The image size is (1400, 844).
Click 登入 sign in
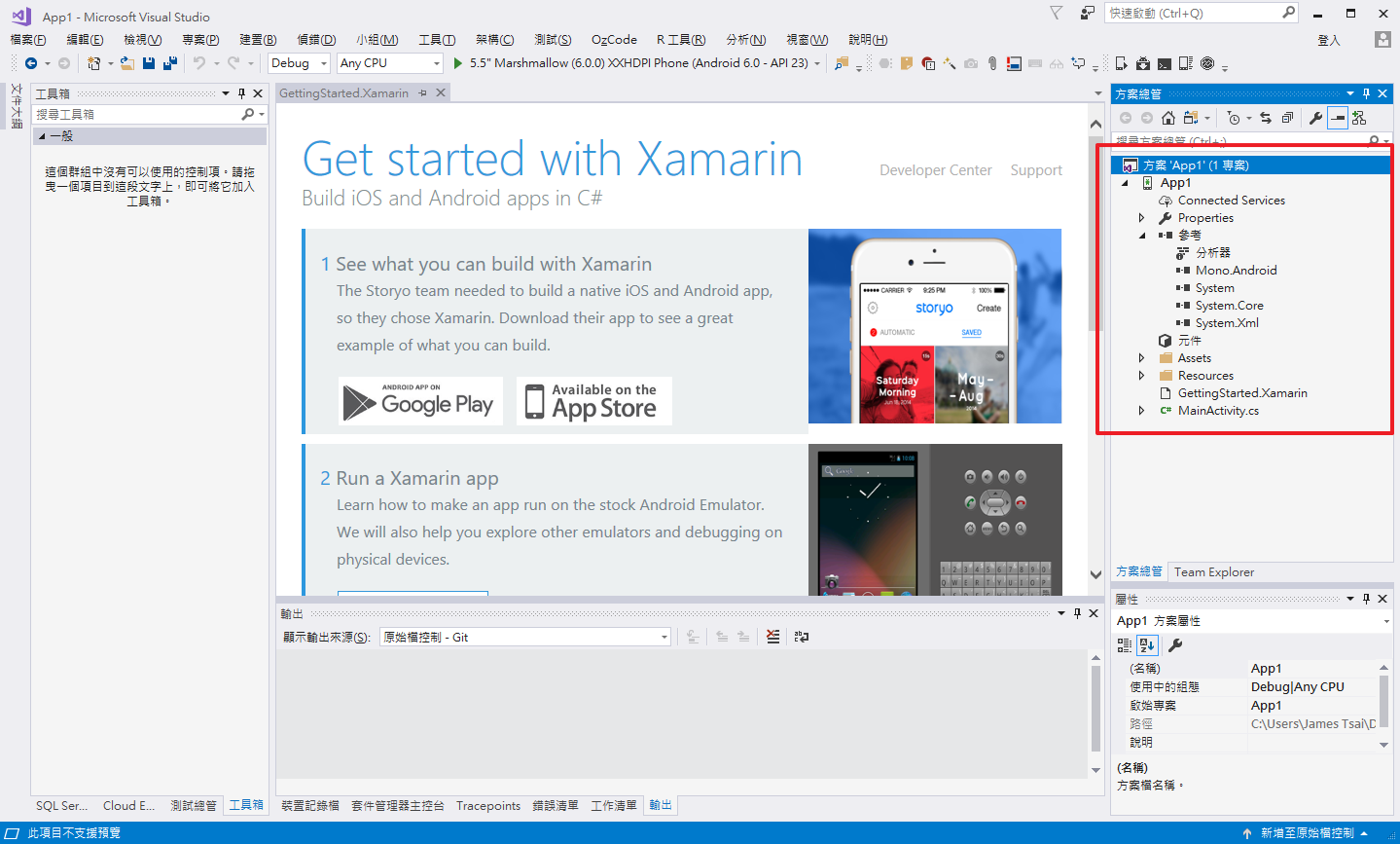click(x=1329, y=40)
